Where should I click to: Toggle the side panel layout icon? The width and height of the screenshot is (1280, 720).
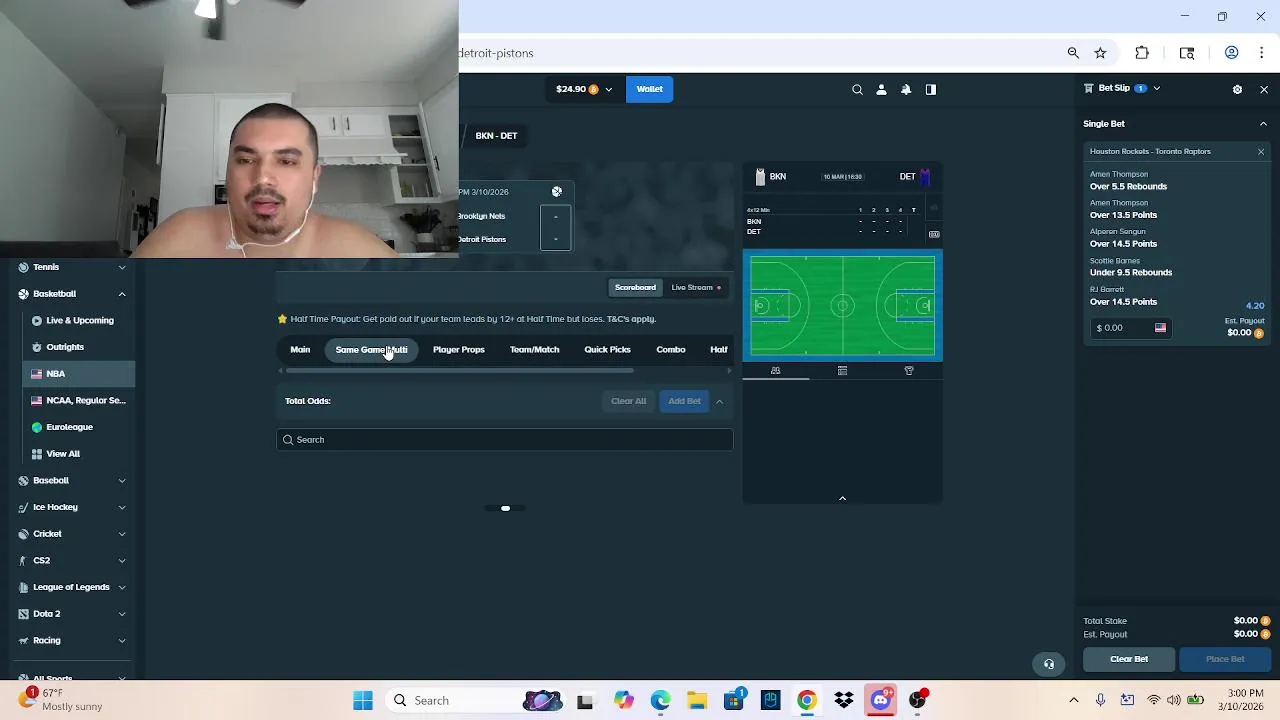[931, 89]
